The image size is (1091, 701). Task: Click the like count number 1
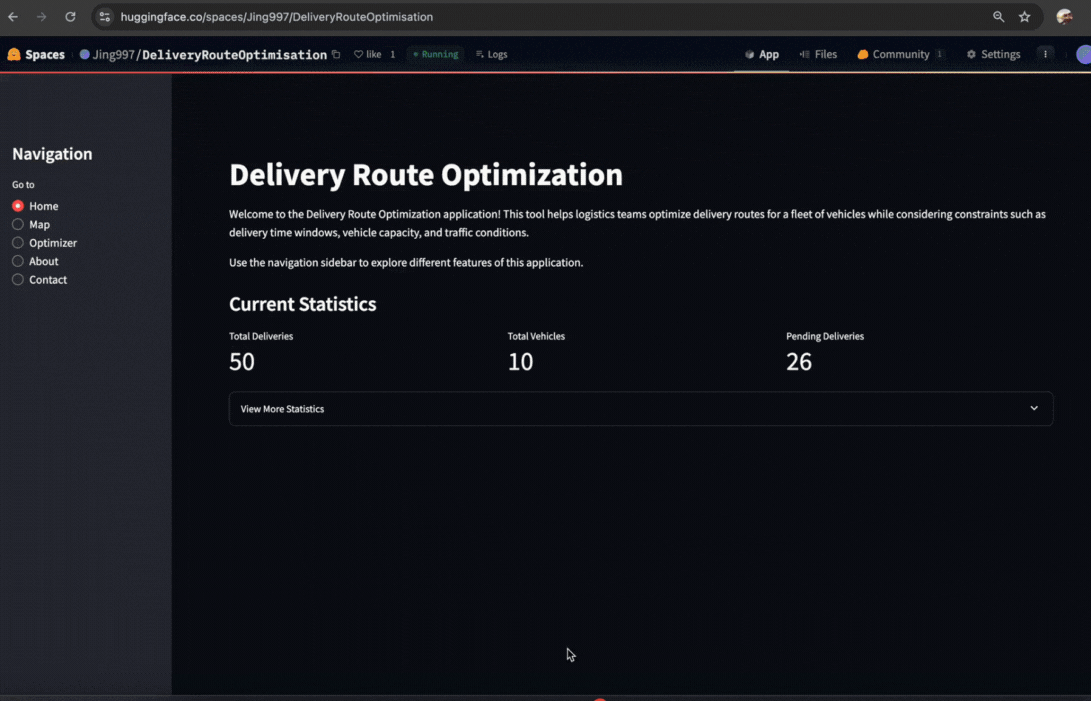[x=392, y=54]
